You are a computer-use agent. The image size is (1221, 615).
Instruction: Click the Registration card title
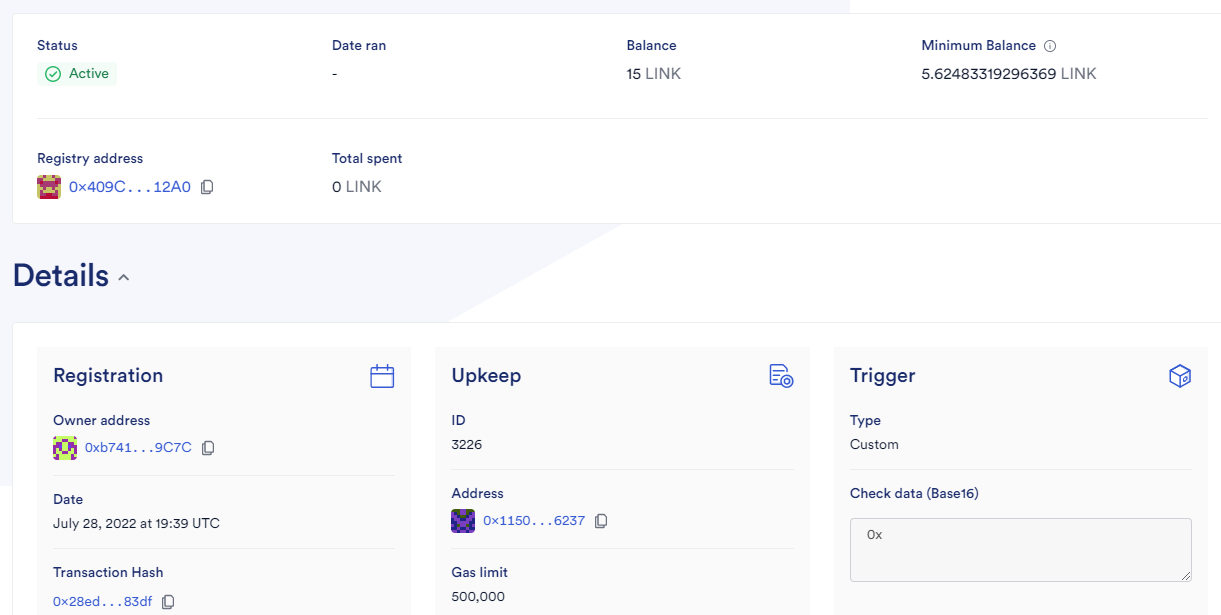(x=108, y=376)
